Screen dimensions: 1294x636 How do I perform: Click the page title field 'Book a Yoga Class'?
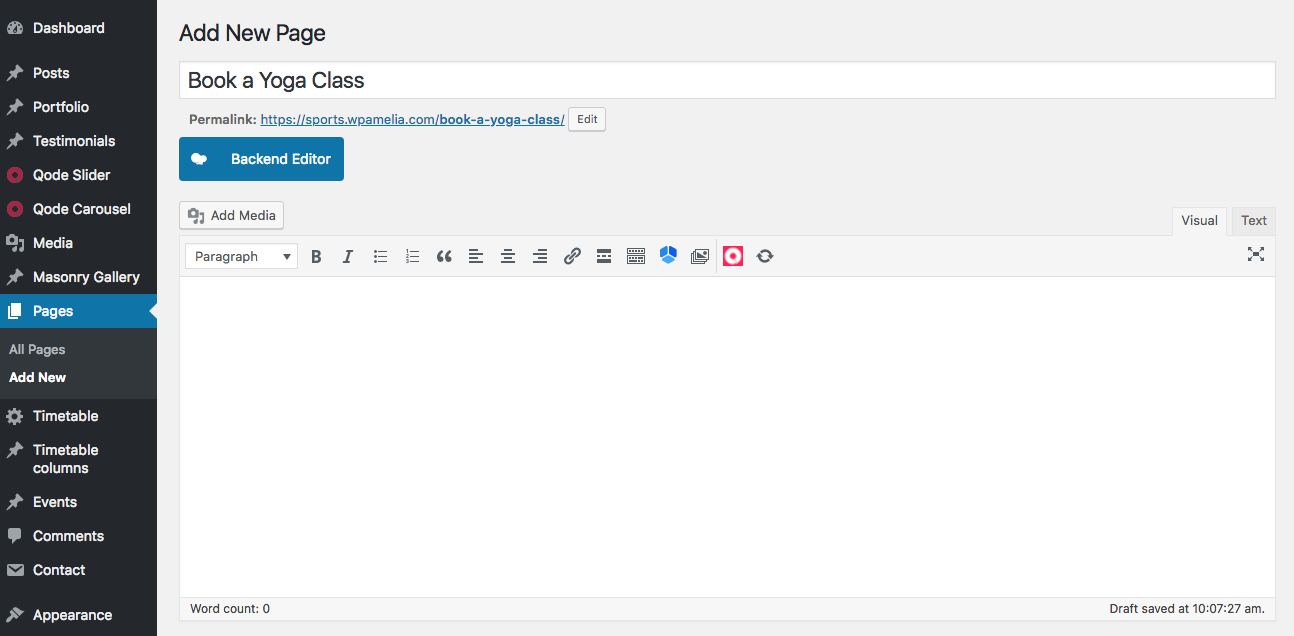tap(727, 80)
